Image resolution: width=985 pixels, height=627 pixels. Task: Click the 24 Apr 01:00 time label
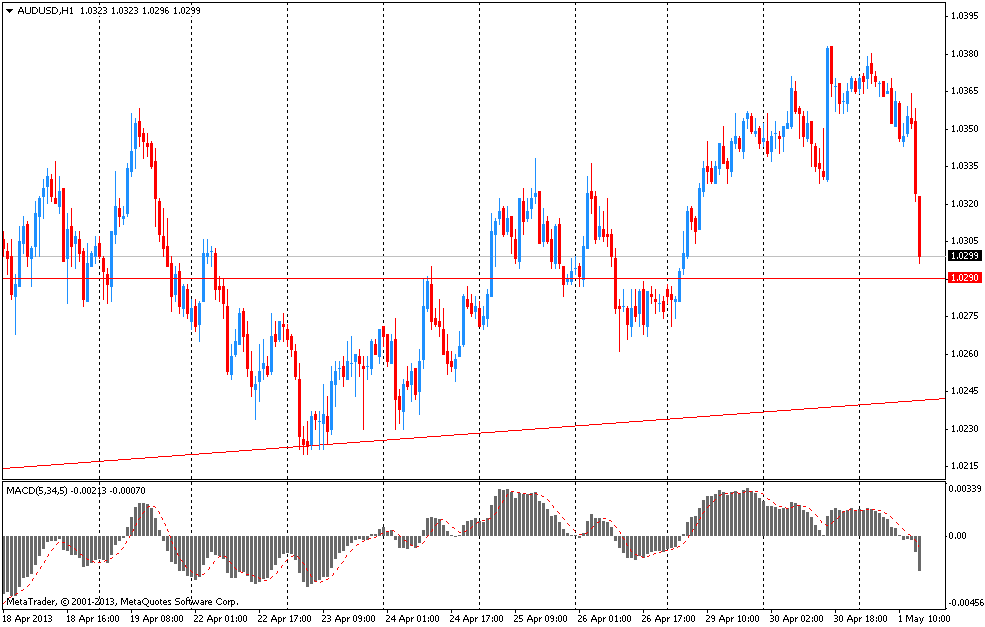(413, 619)
